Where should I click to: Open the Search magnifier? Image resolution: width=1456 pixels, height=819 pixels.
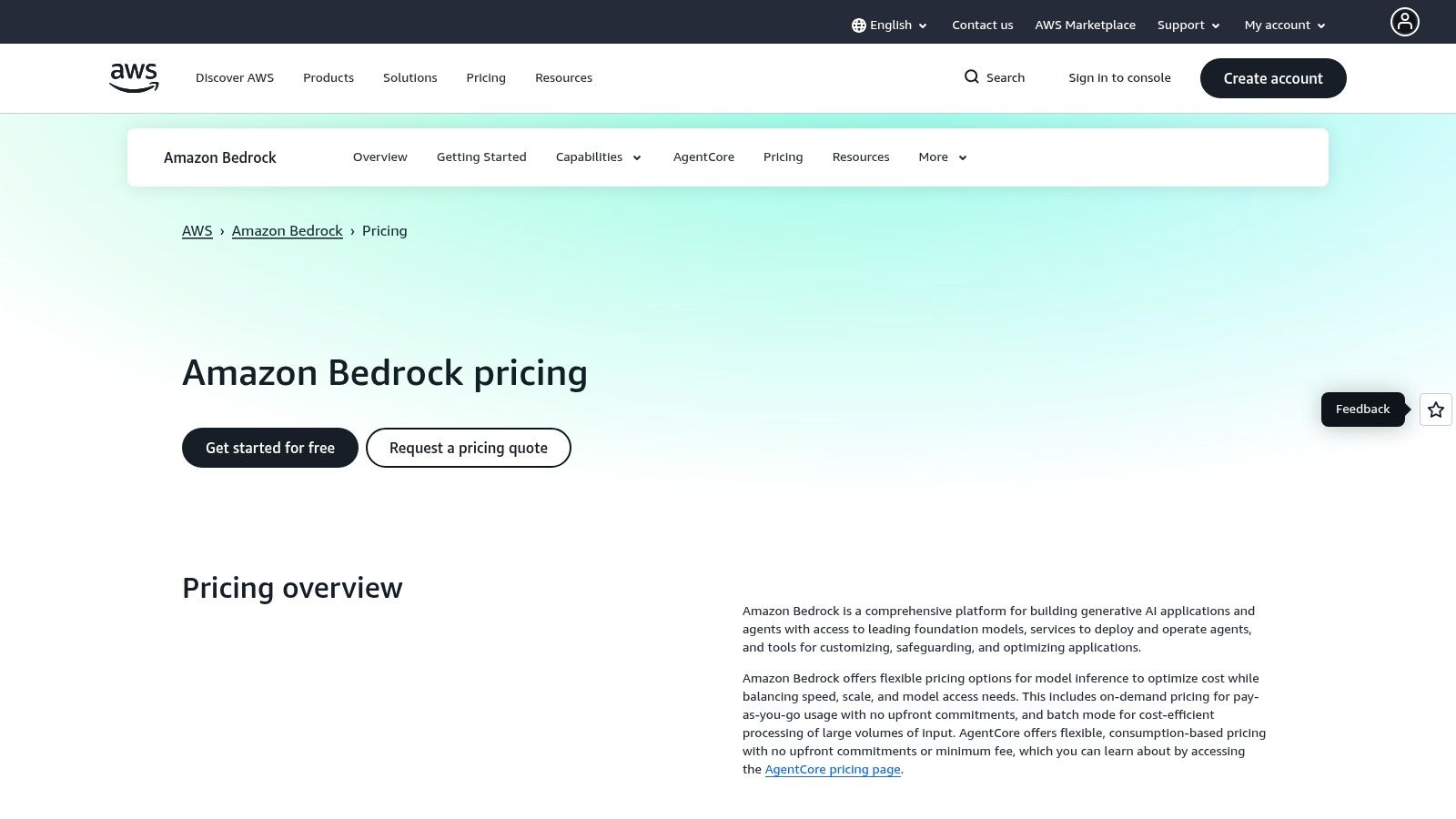(x=994, y=77)
